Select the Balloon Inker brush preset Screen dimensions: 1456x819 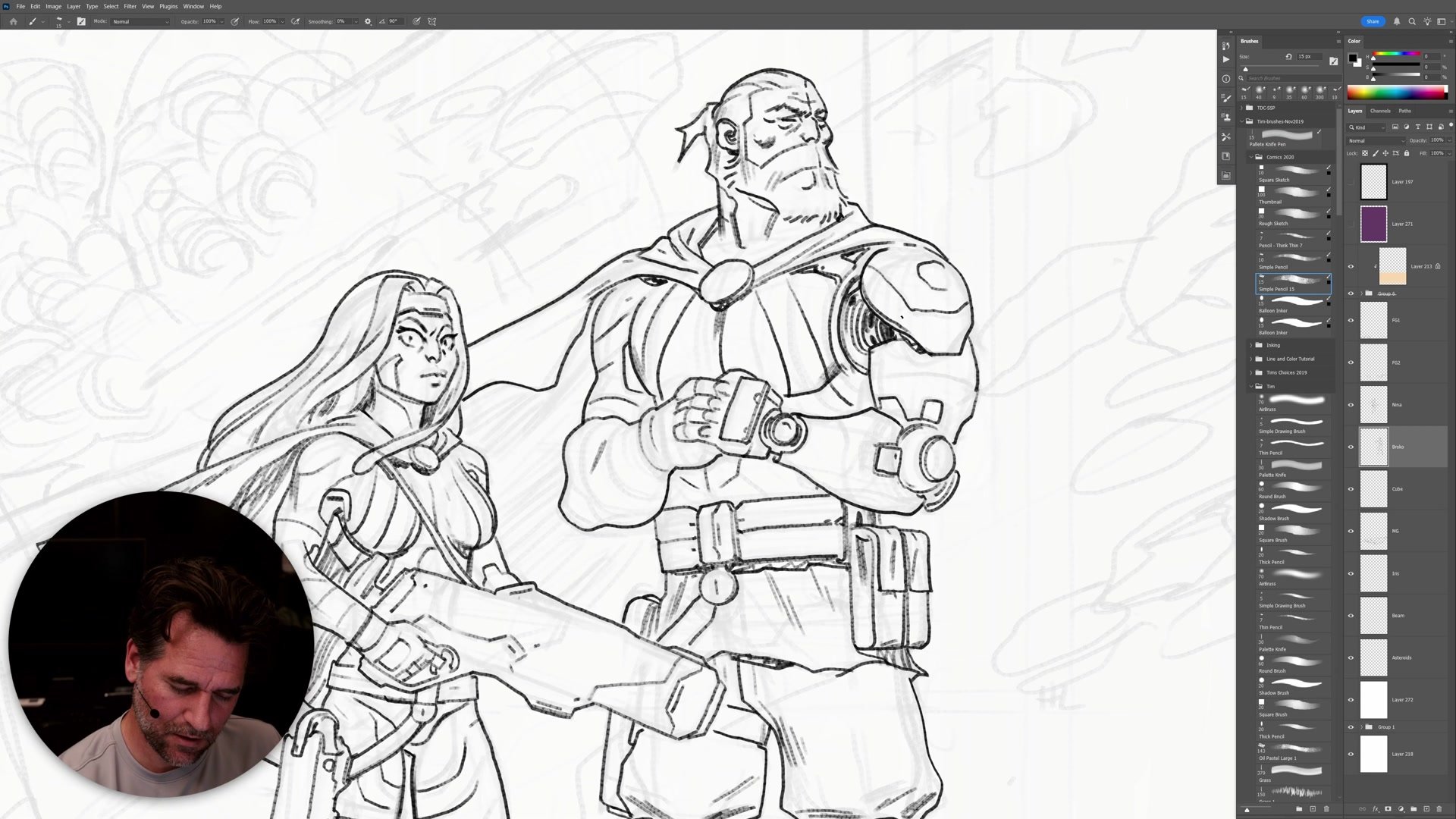coord(1293,305)
